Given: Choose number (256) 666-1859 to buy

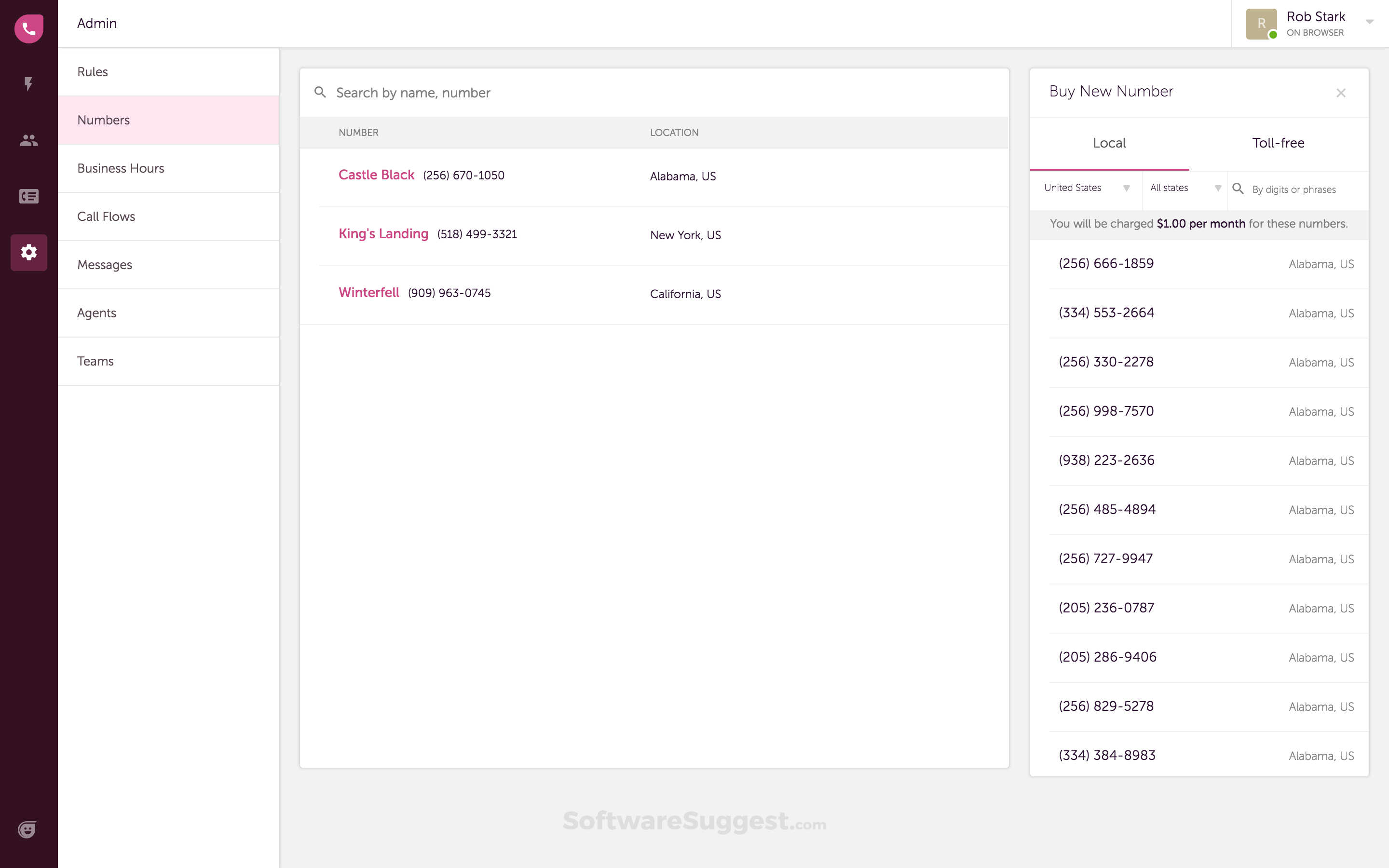Looking at the screenshot, I should (x=1105, y=263).
